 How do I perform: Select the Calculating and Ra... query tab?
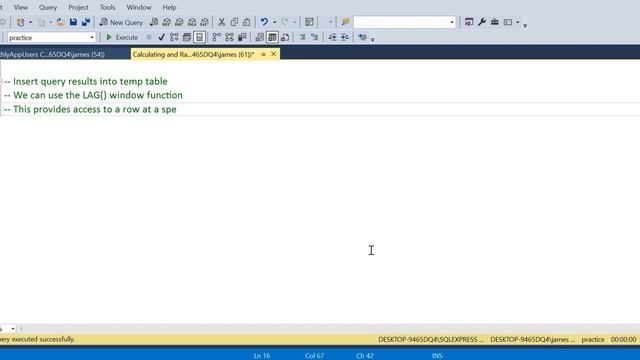[x=193, y=54]
